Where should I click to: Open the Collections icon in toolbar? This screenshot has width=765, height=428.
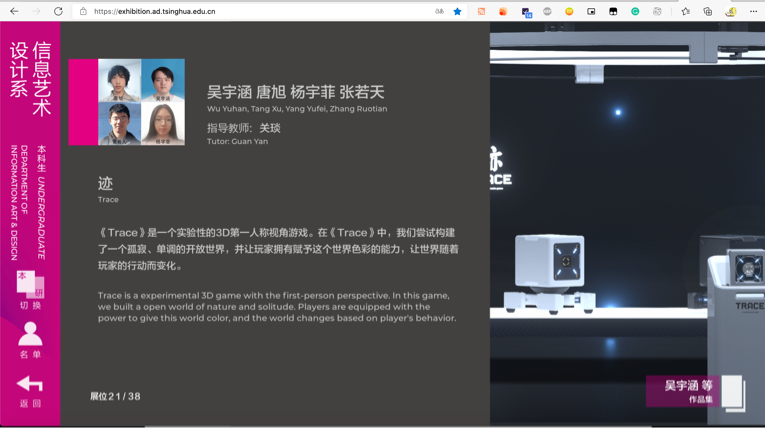[x=707, y=12]
